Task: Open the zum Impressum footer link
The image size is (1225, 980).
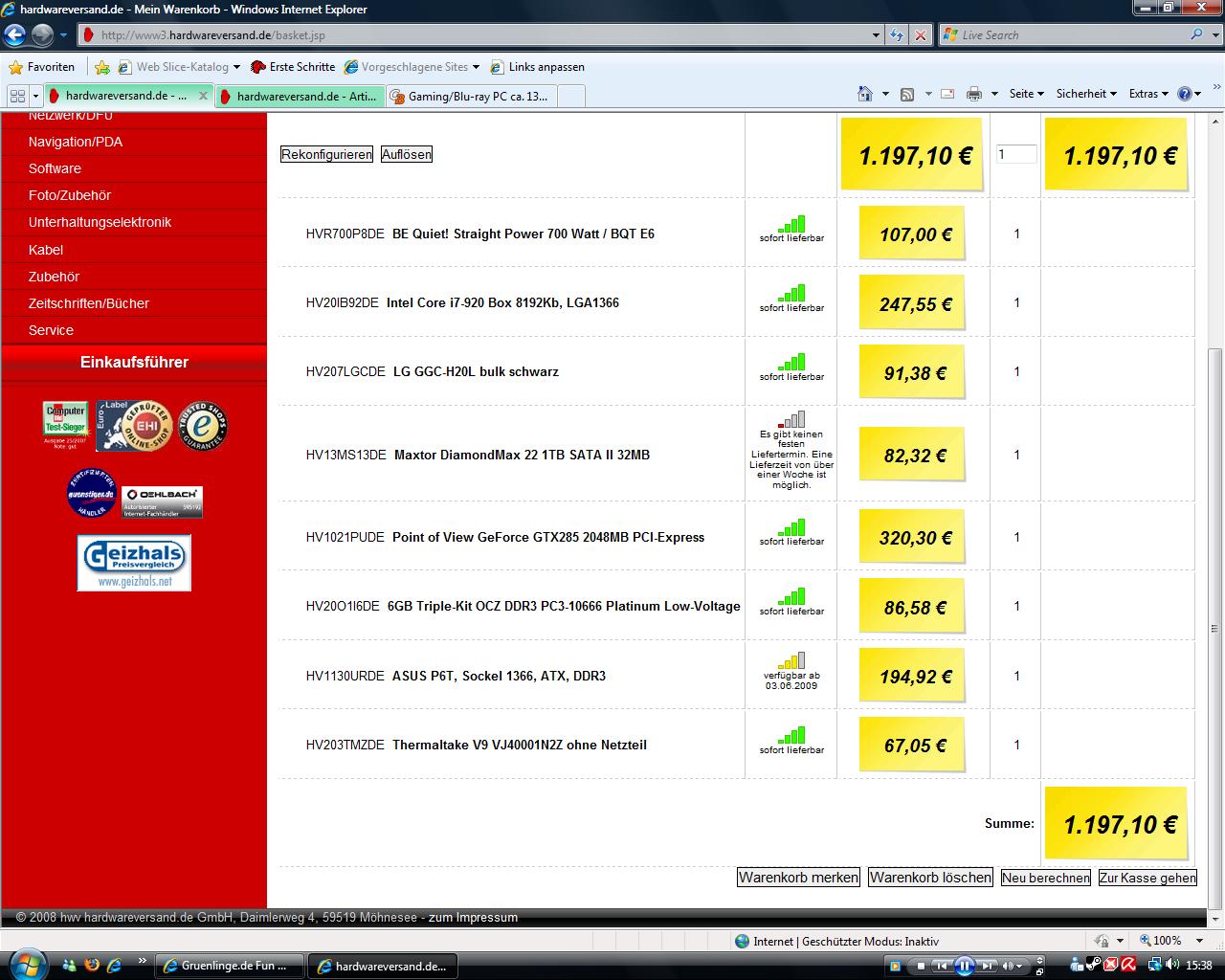Action: click(473, 917)
